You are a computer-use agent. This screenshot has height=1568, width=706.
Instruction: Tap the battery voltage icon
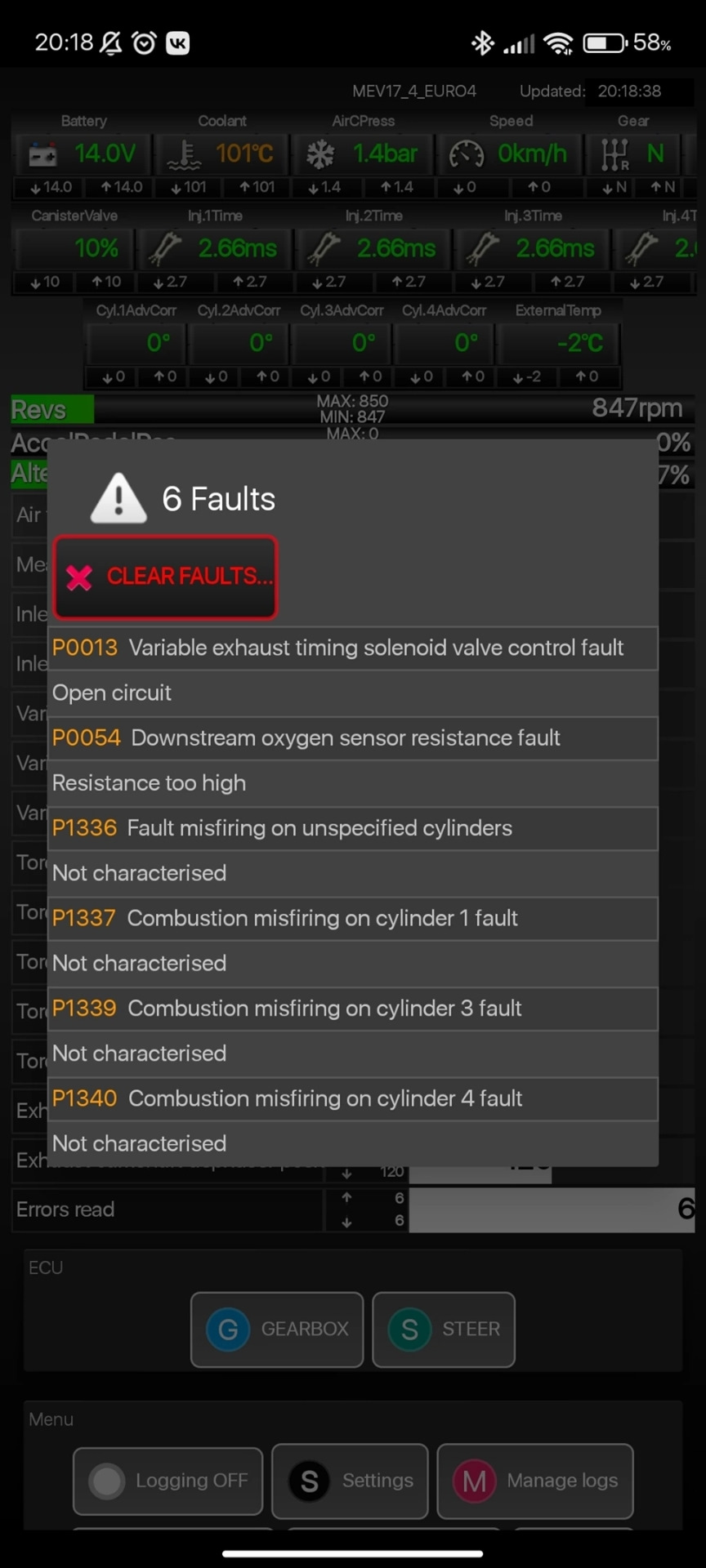point(42,154)
